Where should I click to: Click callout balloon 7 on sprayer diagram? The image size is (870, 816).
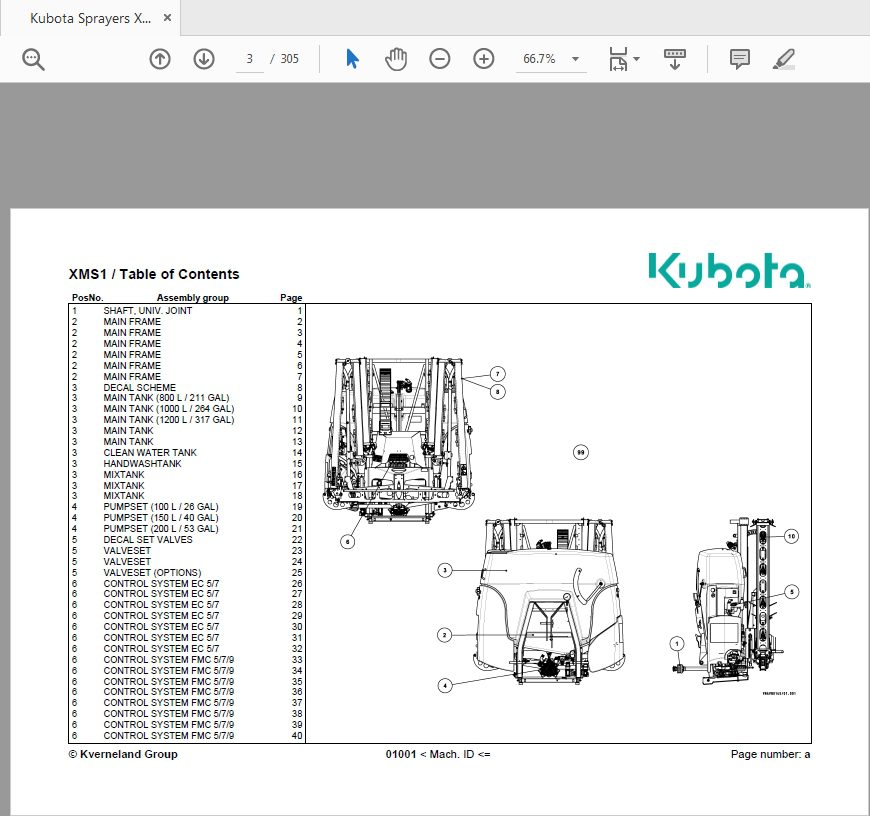(497, 374)
